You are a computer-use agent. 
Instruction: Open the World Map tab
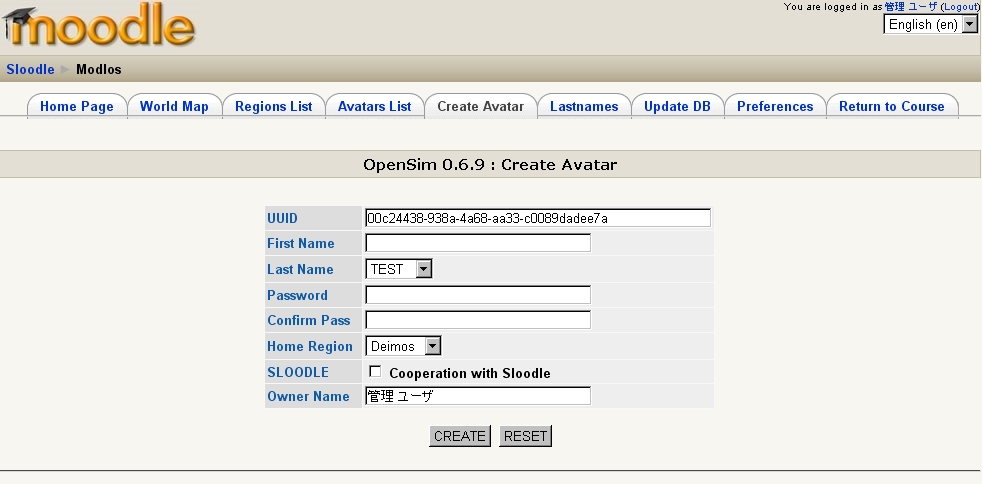coord(174,106)
